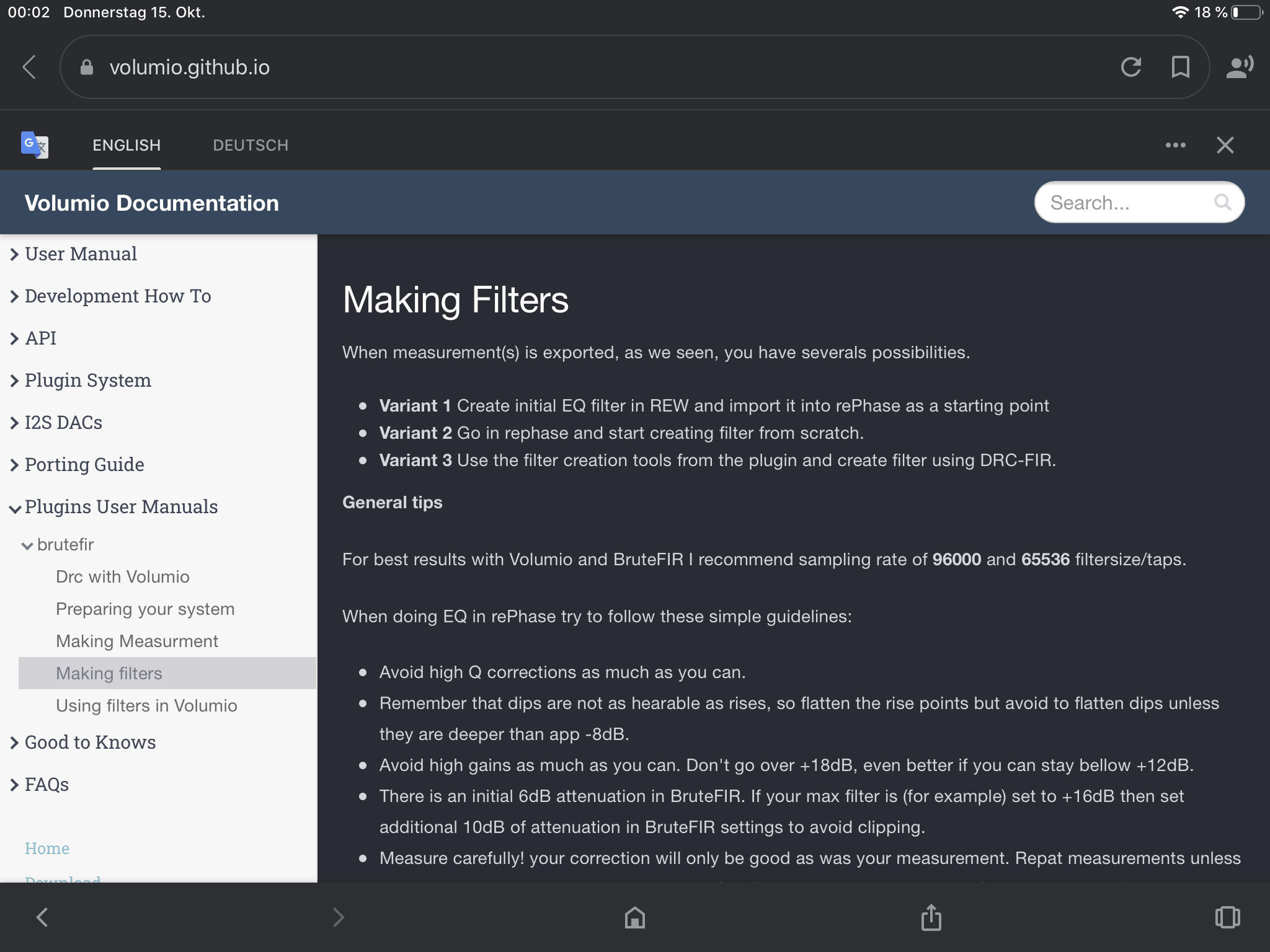The image size is (1270, 952).
Task: Reload the page with the refresh icon
Action: click(1130, 67)
